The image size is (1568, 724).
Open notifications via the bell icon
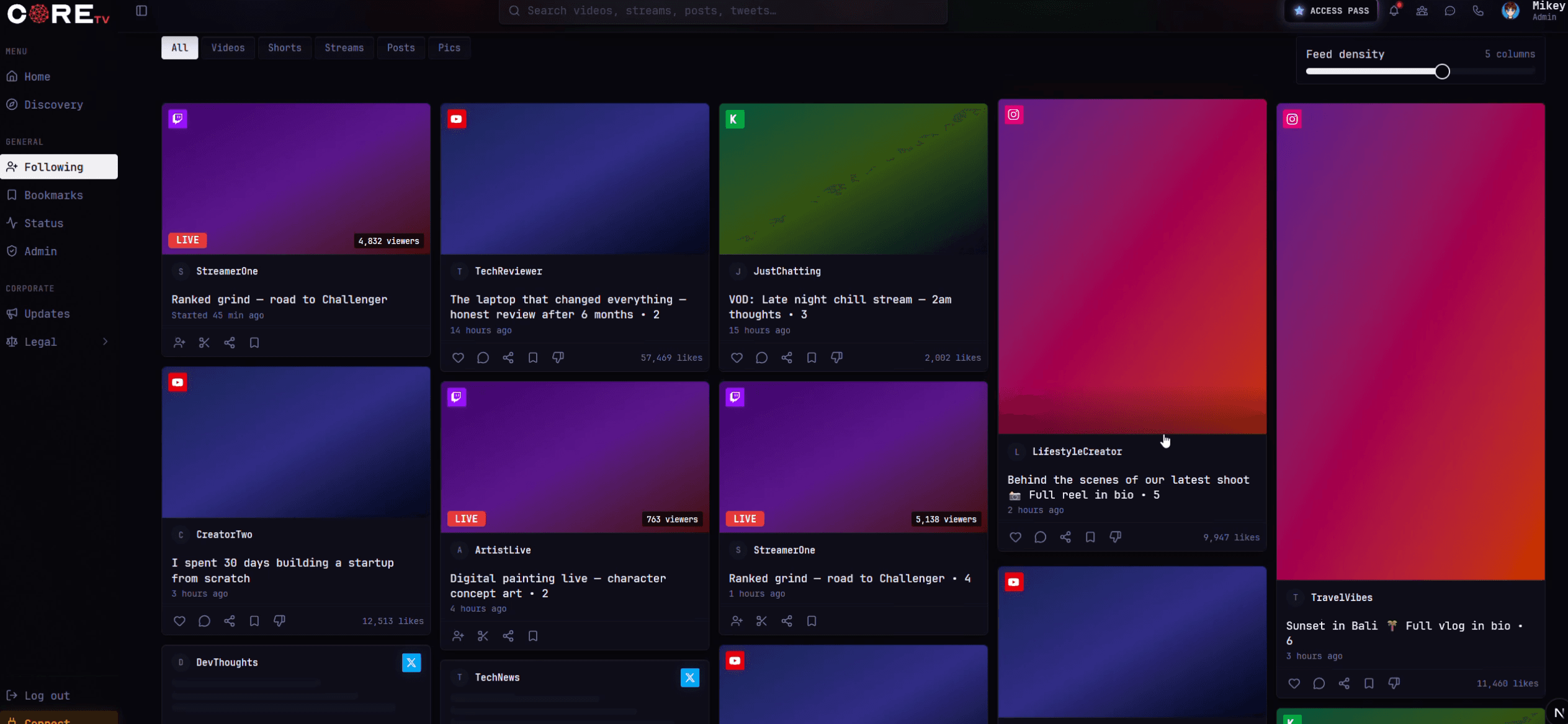tap(1394, 11)
